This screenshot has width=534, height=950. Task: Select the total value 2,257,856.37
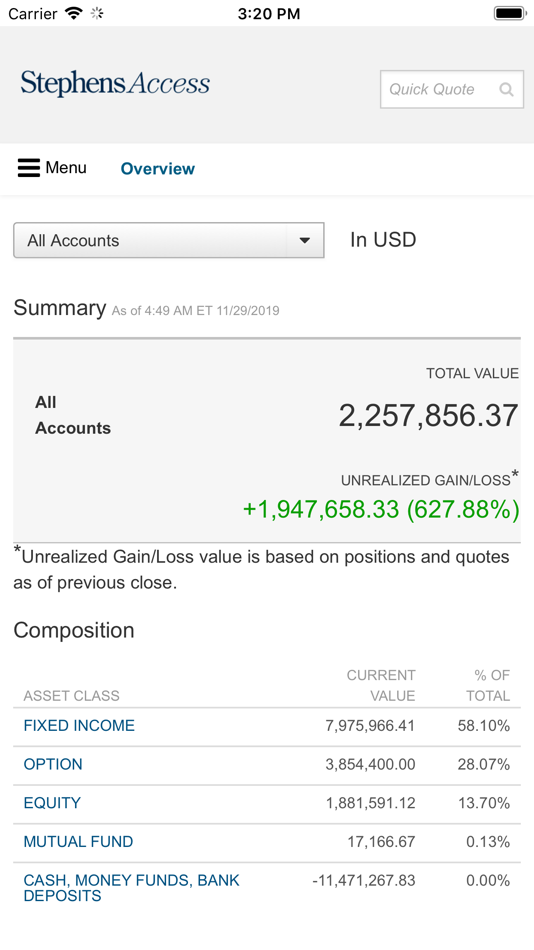(x=428, y=416)
